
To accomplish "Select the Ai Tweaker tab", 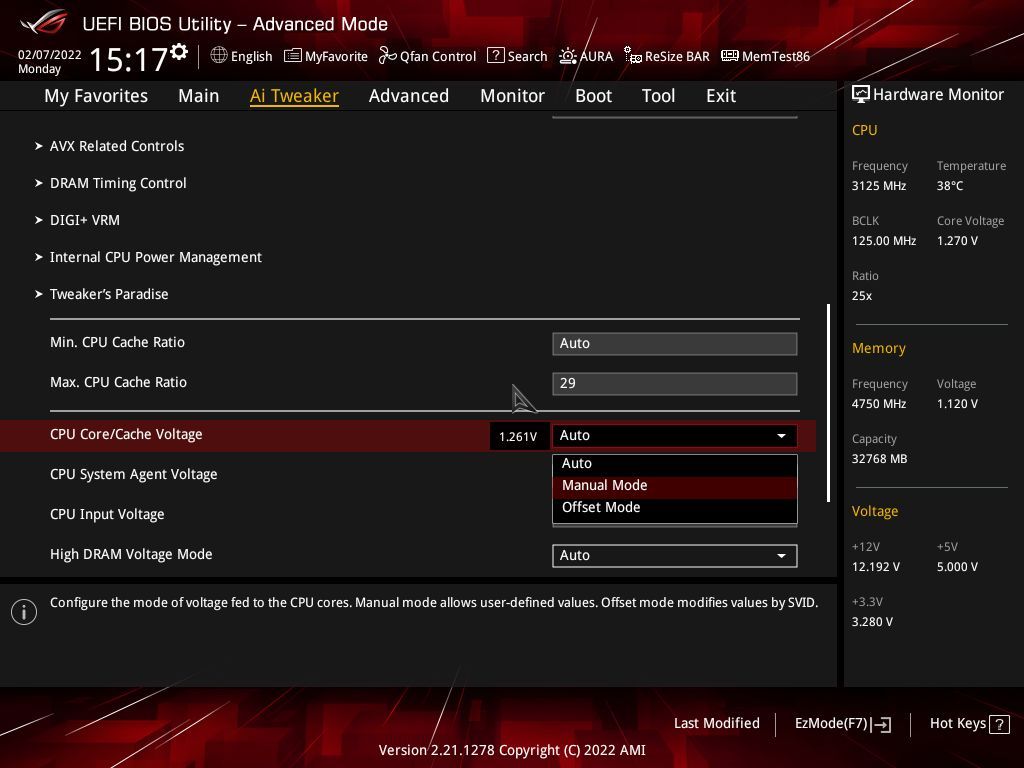I will pyautogui.click(x=294, y=96).
